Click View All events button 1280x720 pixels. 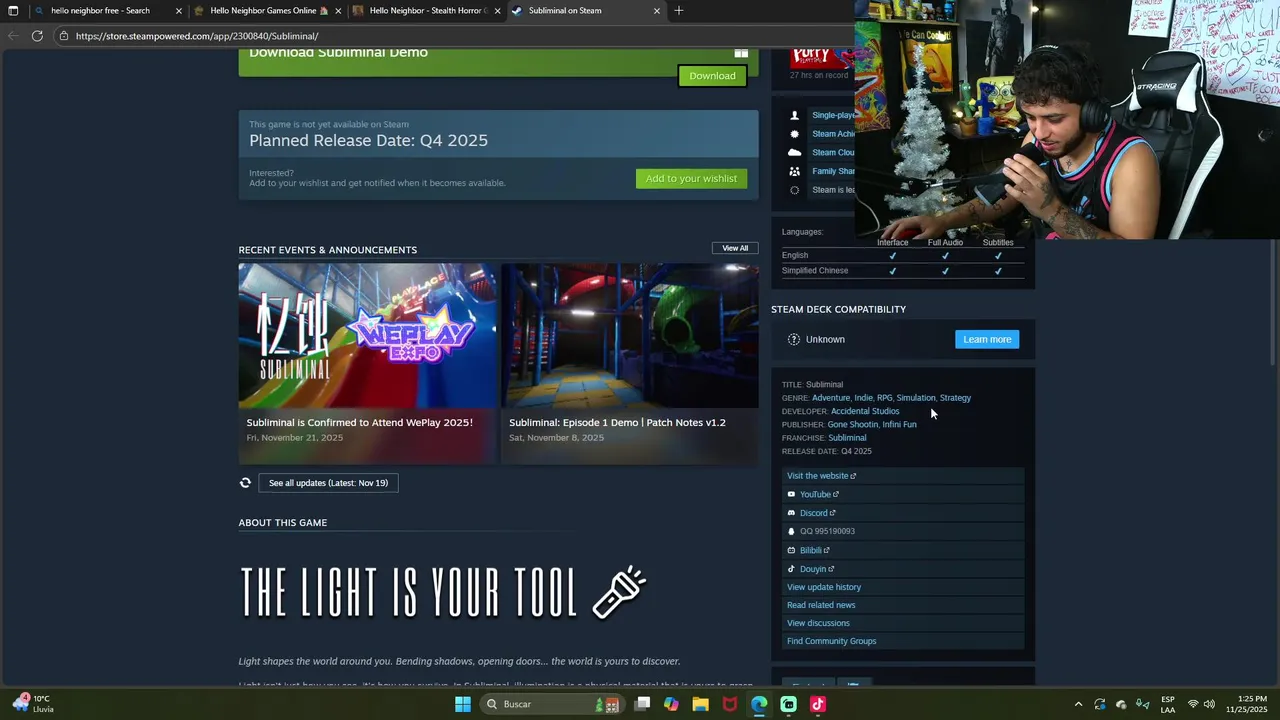[x=735, y=248]
